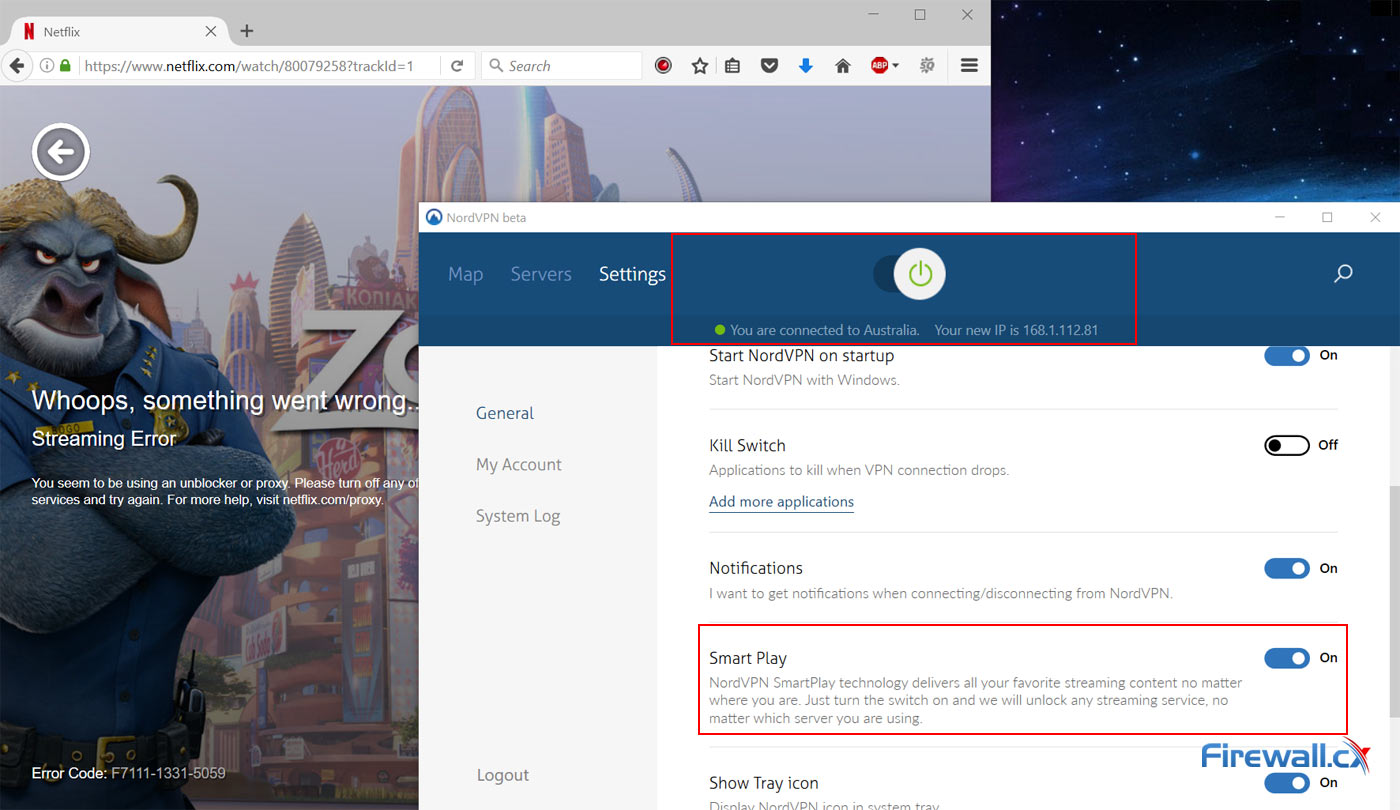Close the Netflix tab
The image size is (1400, 810).
(x=211, y=31)
